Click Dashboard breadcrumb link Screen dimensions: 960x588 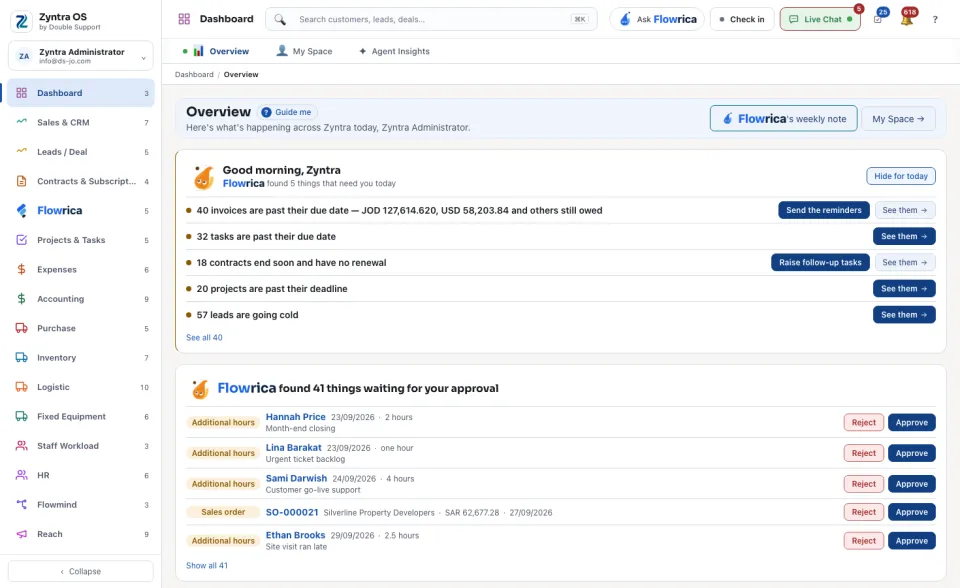point(194,75)
